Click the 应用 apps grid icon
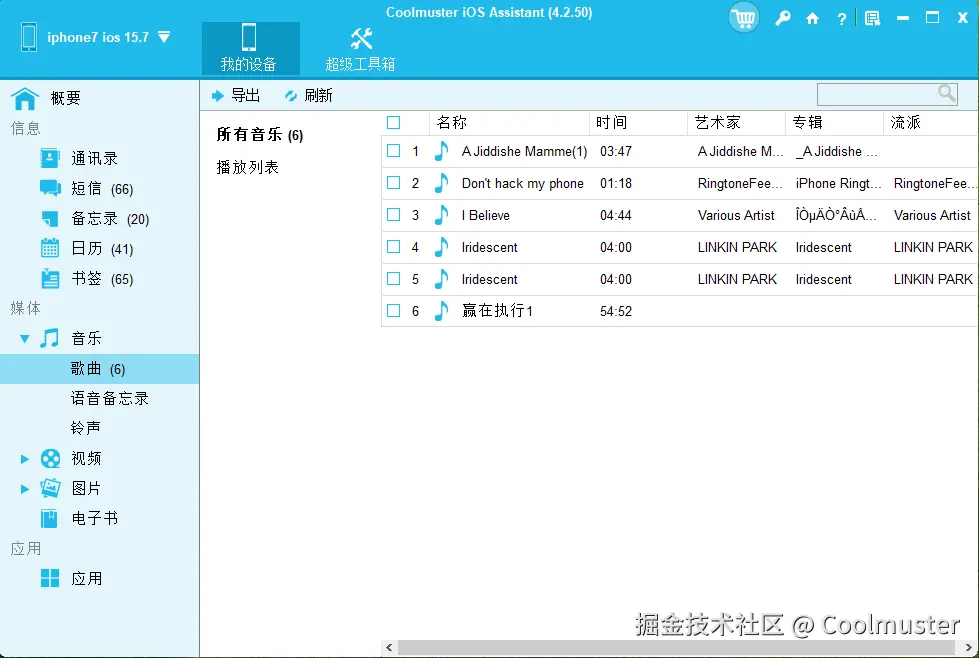Screen dimensions: 979x658 (52, 578)
